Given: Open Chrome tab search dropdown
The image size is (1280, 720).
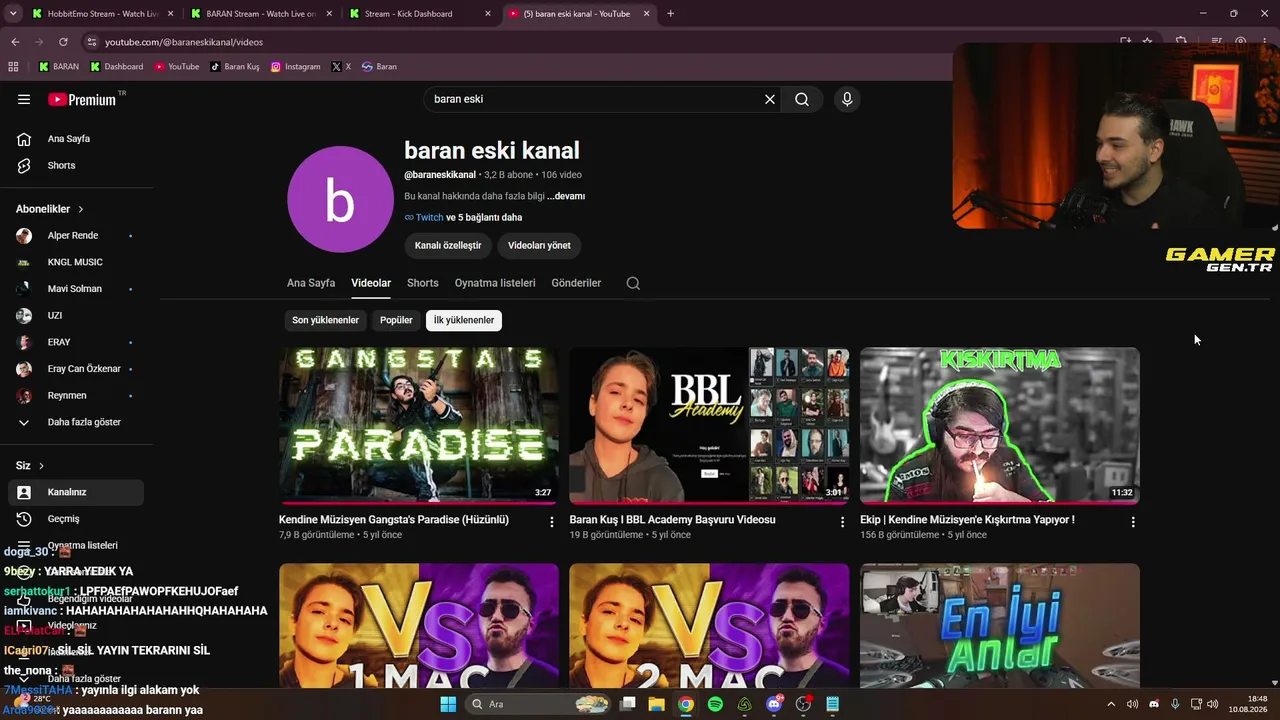Looking at the screenshot, I should coord(15,14).
